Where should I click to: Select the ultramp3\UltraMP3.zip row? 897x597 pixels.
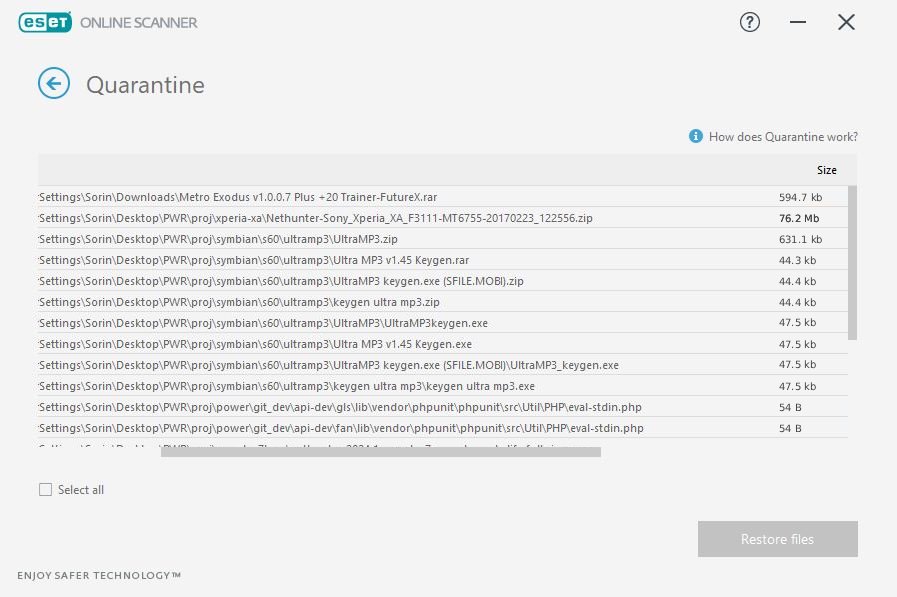tap(443, 239)
